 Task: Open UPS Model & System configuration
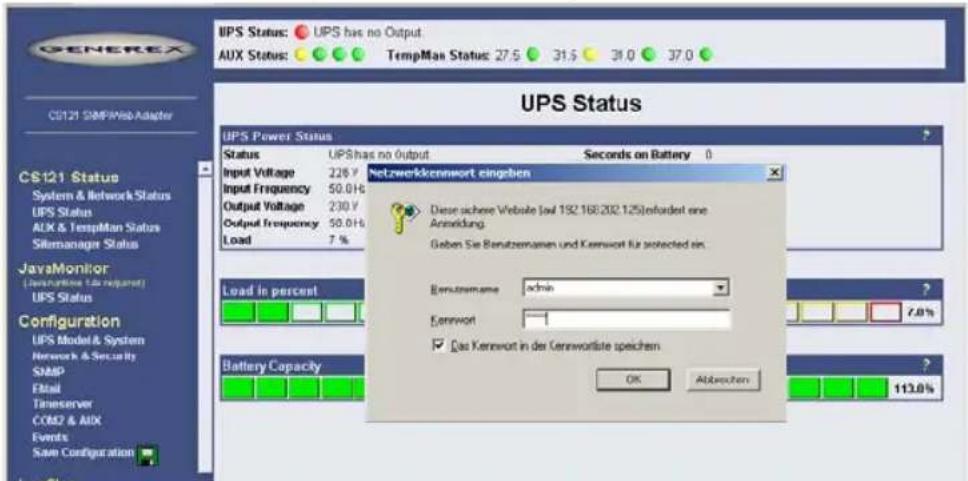click(88, 341)
